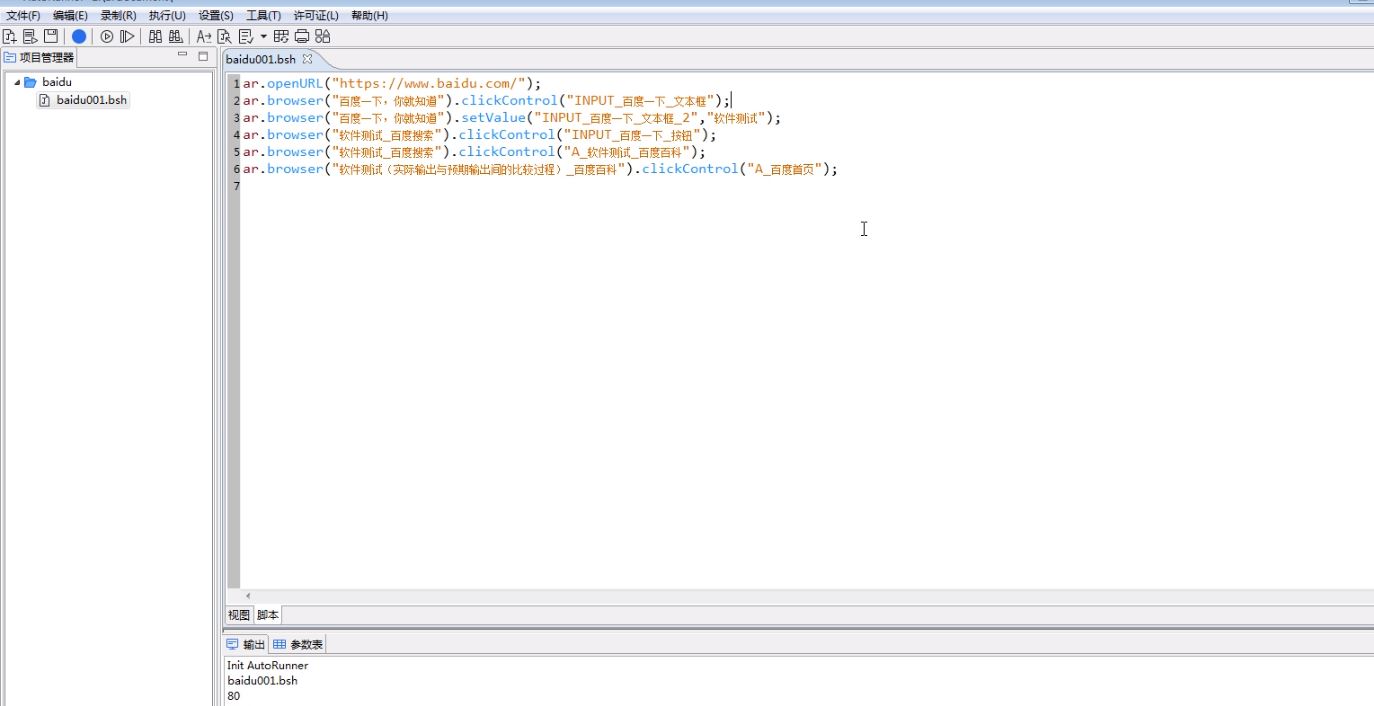Click the horizontal scrollbar left arrow in editor
This screenshot has width=1374, height=706.
click(248, 596)
